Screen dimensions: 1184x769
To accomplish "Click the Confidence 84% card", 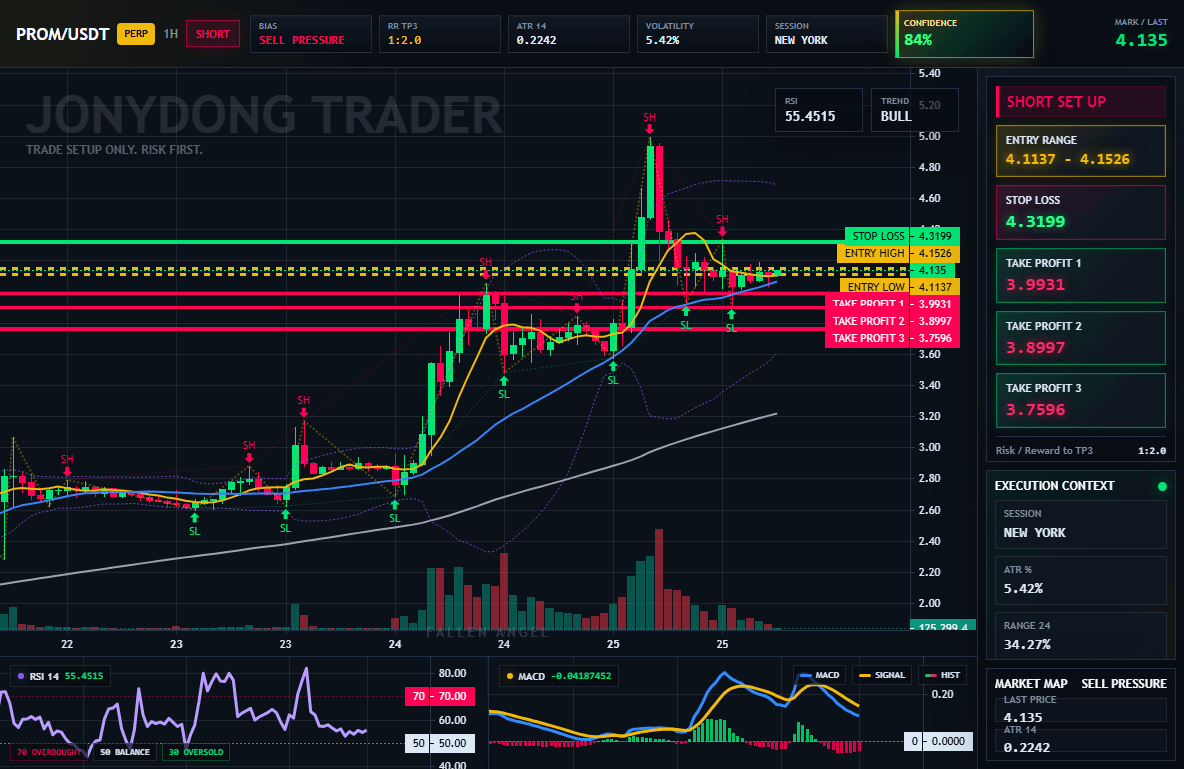I will point(964,34).
